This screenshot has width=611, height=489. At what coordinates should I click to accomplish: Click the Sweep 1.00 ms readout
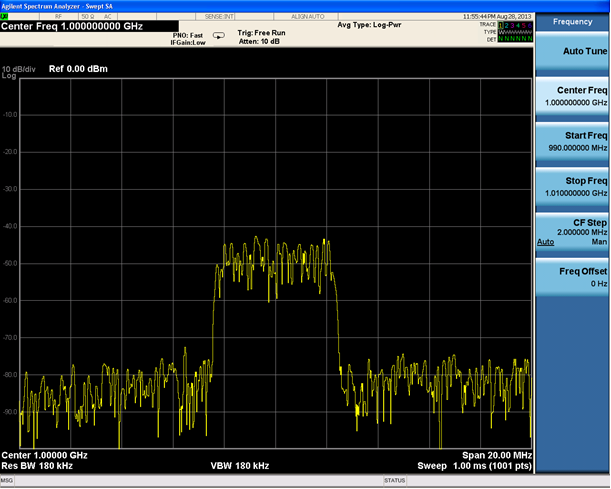pos(473,466)
